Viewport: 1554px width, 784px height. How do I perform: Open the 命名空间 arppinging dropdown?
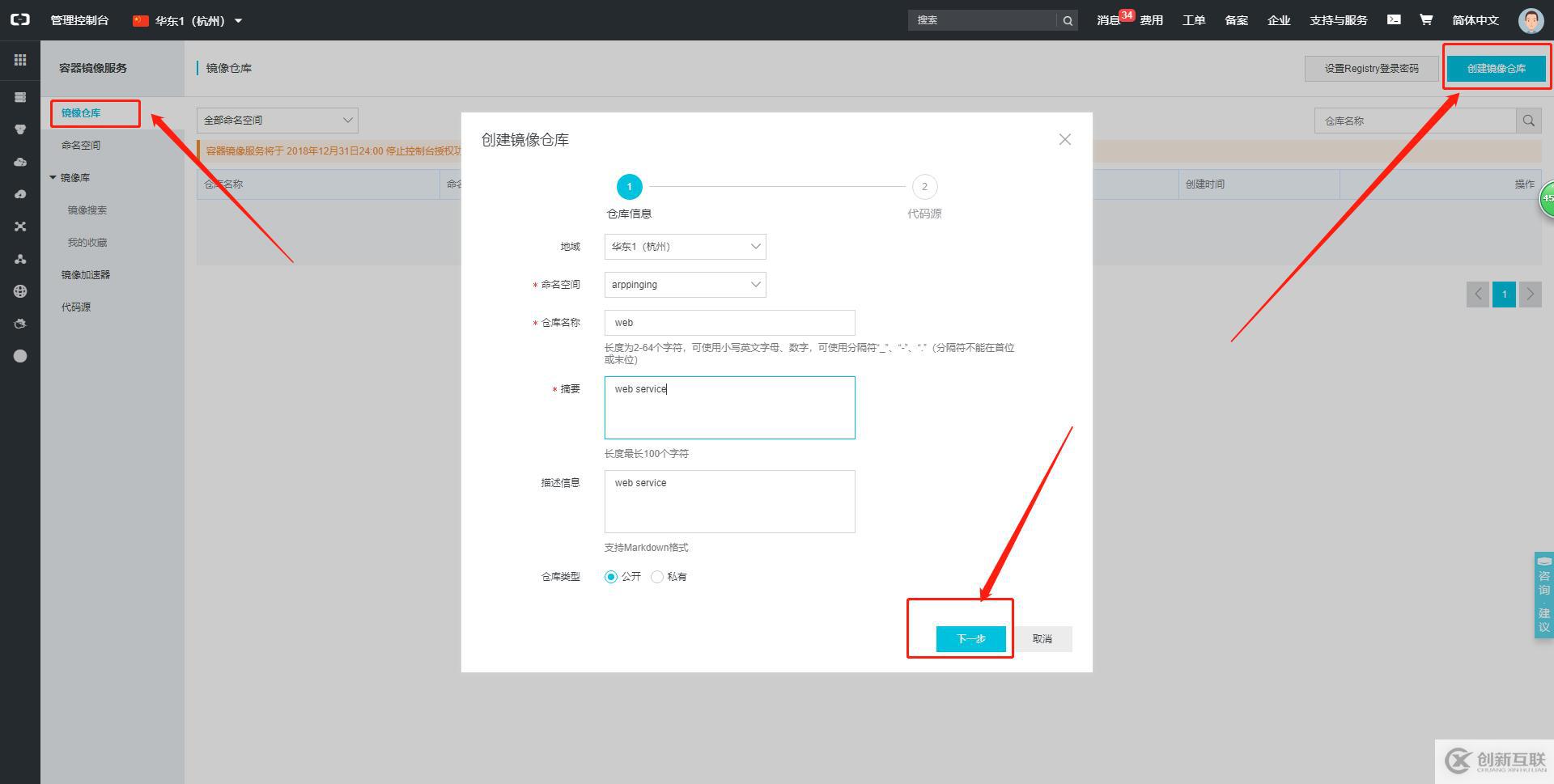(685, 285)
